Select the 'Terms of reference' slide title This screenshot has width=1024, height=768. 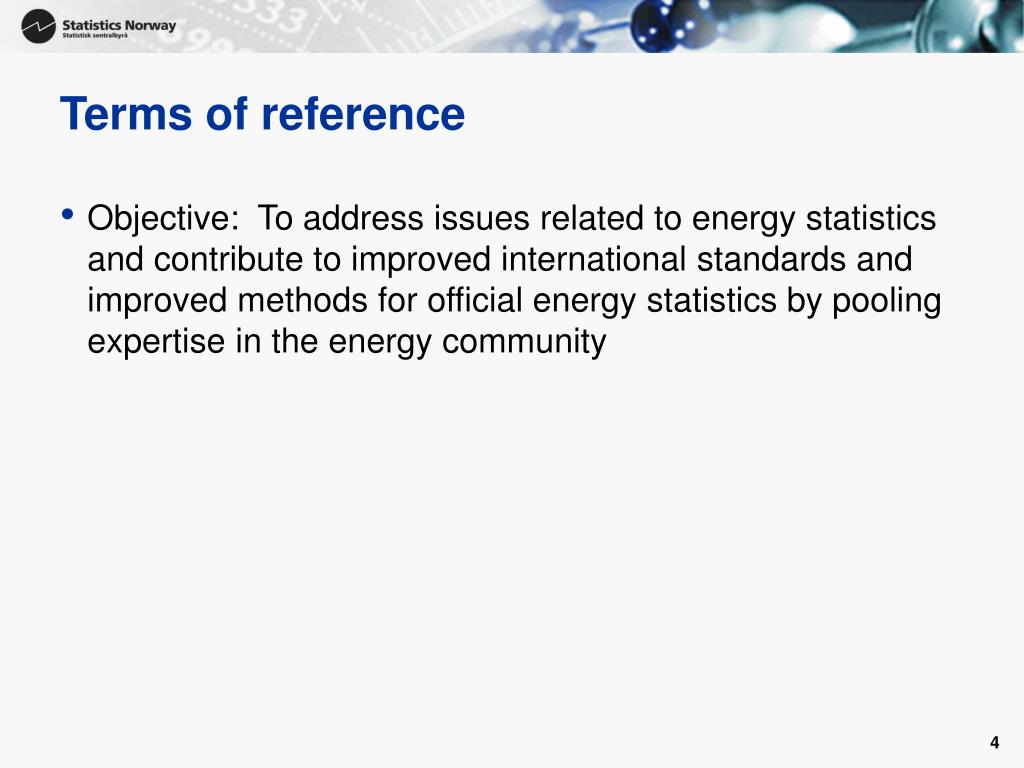click(x=262, y=114)
